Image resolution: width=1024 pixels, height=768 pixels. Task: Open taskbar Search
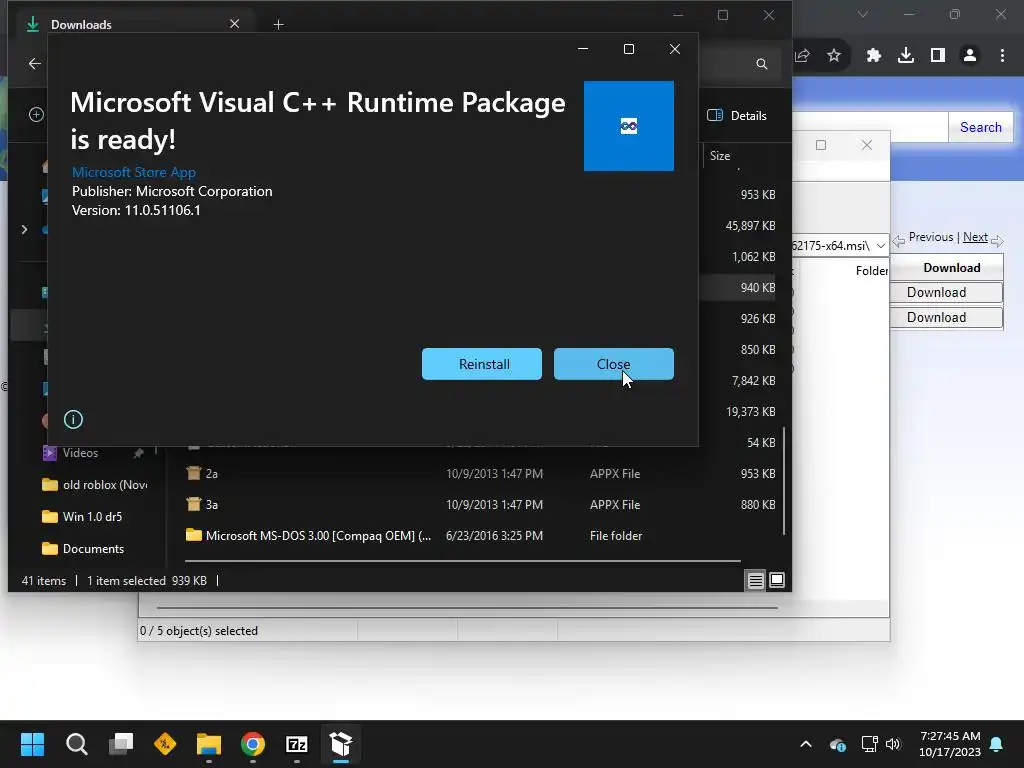[76, 744]
